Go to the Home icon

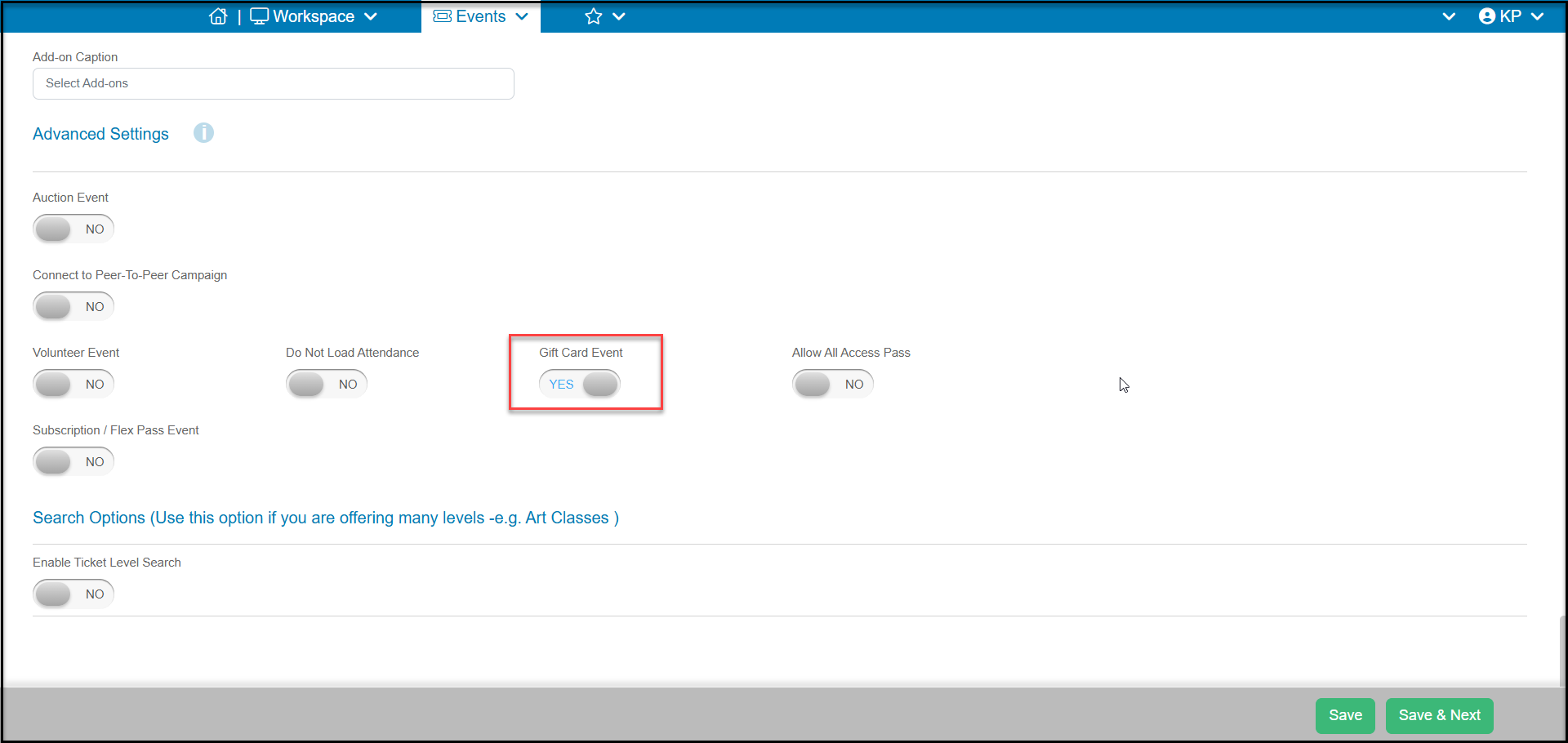coord(218,16)
